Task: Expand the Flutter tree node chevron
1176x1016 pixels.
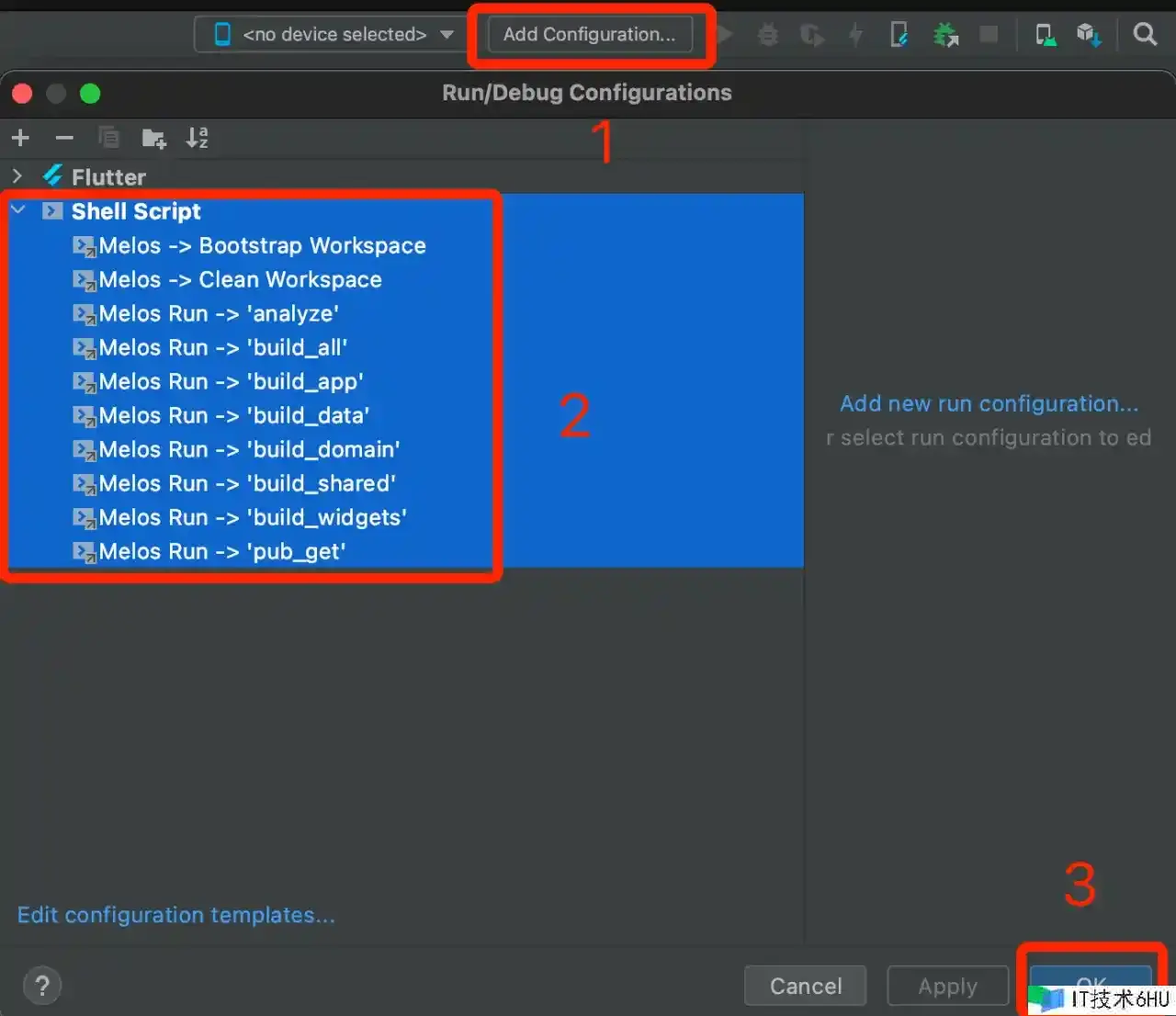Action: pyautogui.click(x=17, y=175)
